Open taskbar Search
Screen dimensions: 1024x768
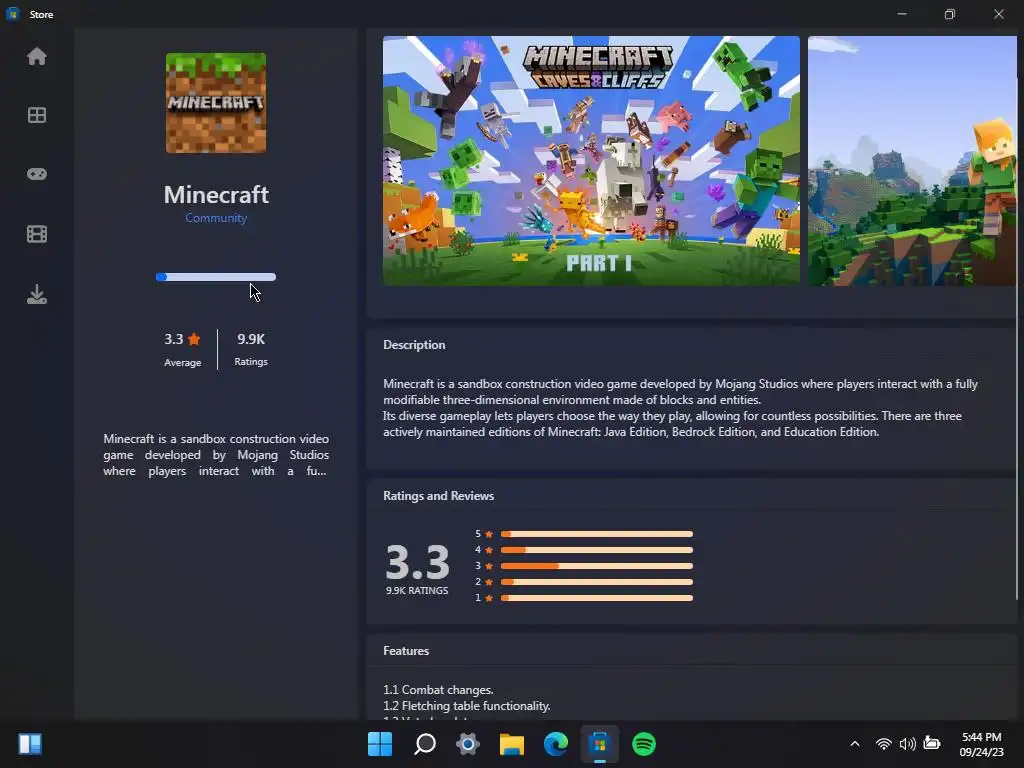click(424, 744)
